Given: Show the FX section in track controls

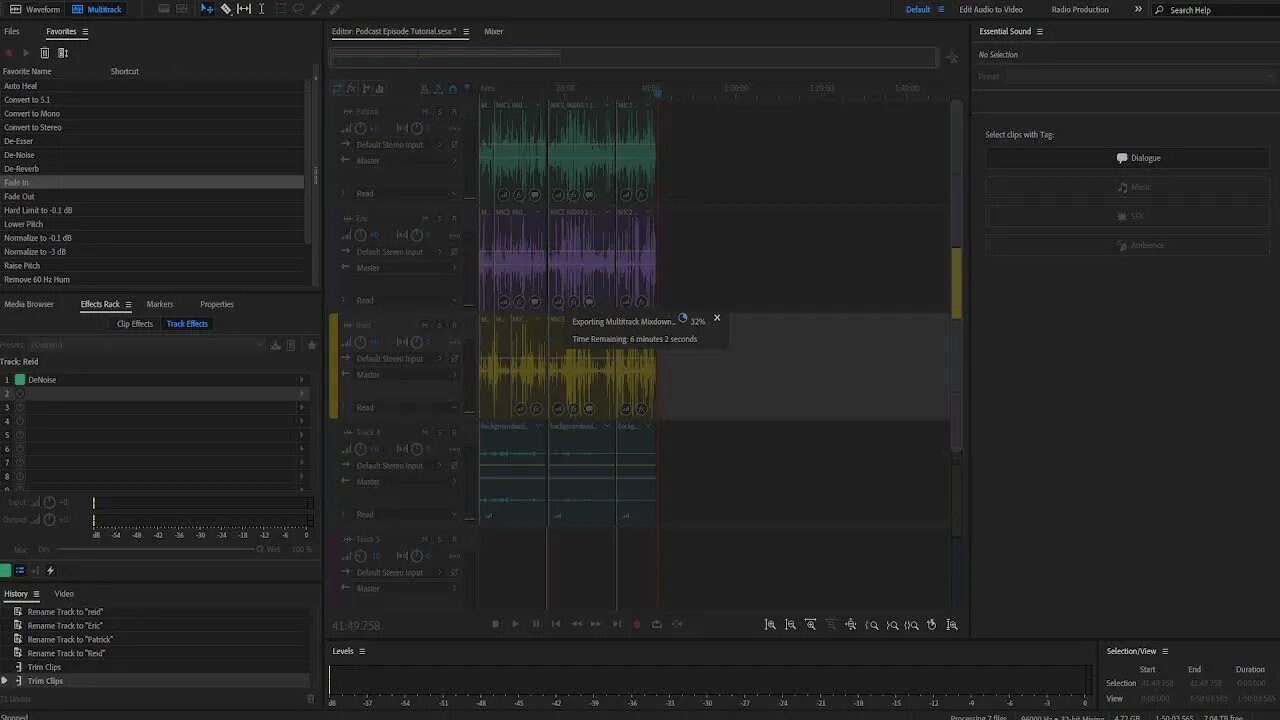Looking at the screenshot, I should pyautogui.click(x=351, y=89).
